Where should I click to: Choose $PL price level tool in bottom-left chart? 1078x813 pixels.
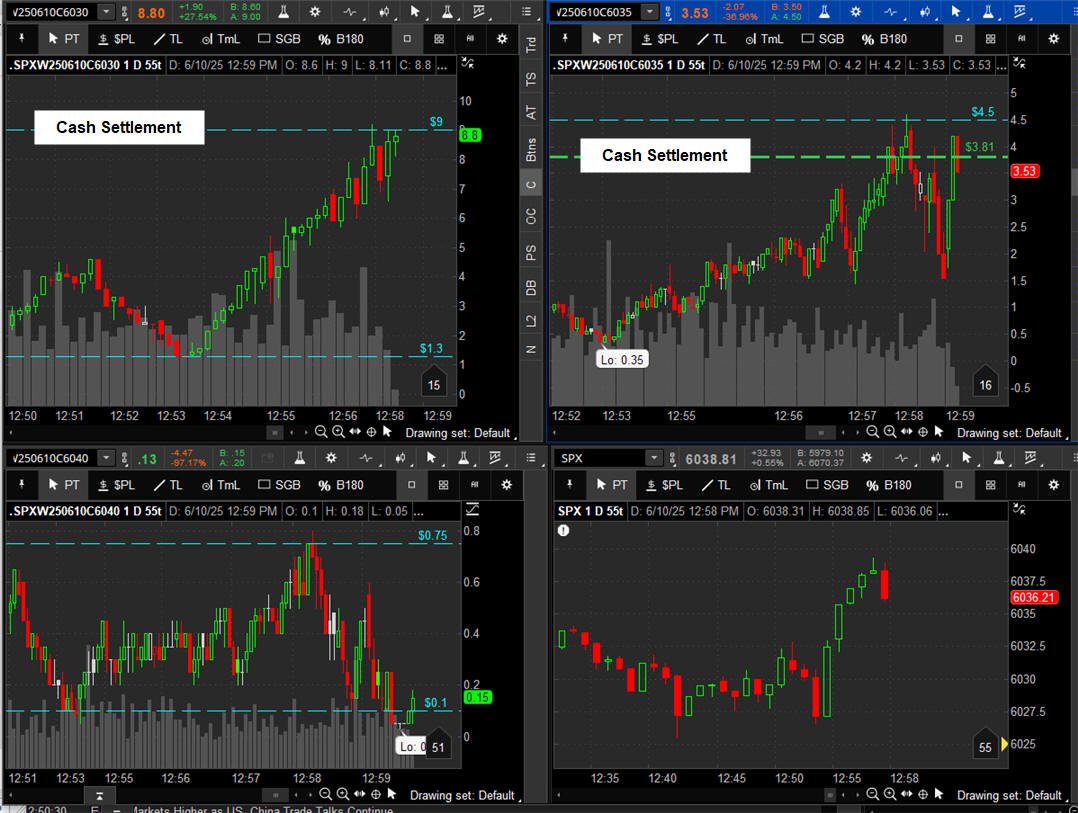116,485
